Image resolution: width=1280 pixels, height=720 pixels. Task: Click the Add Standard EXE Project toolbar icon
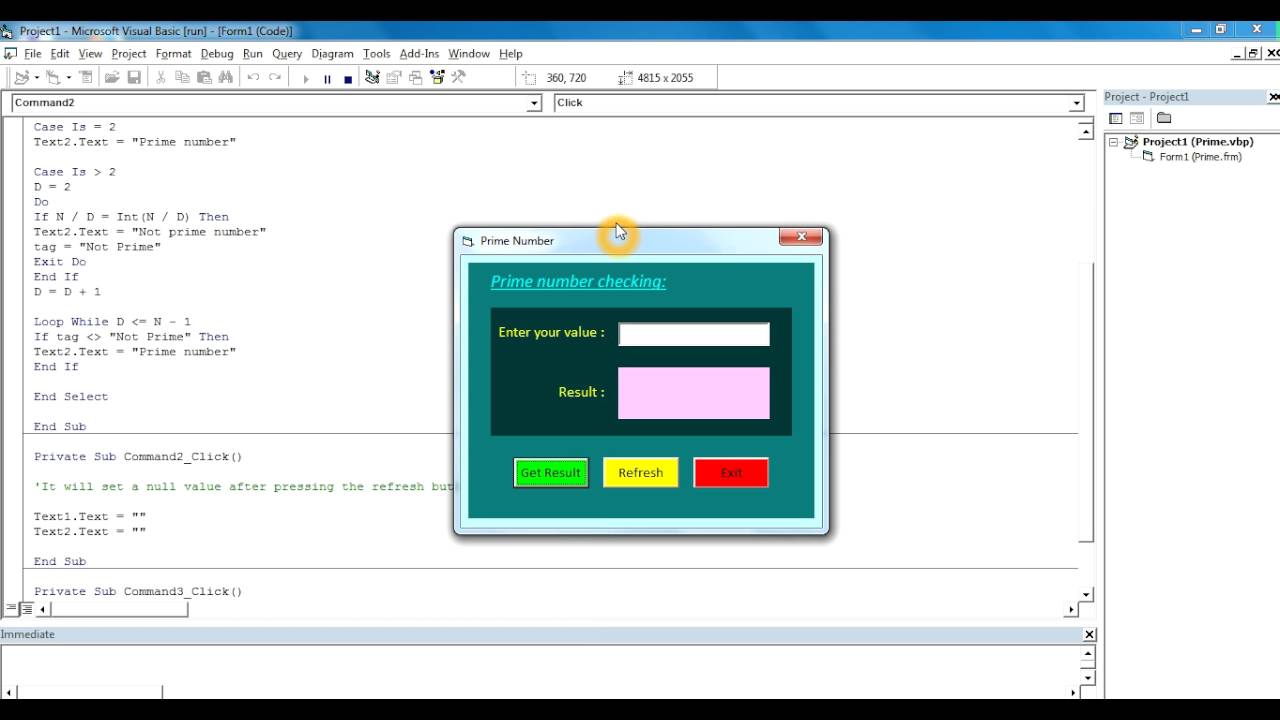point(21,77)
